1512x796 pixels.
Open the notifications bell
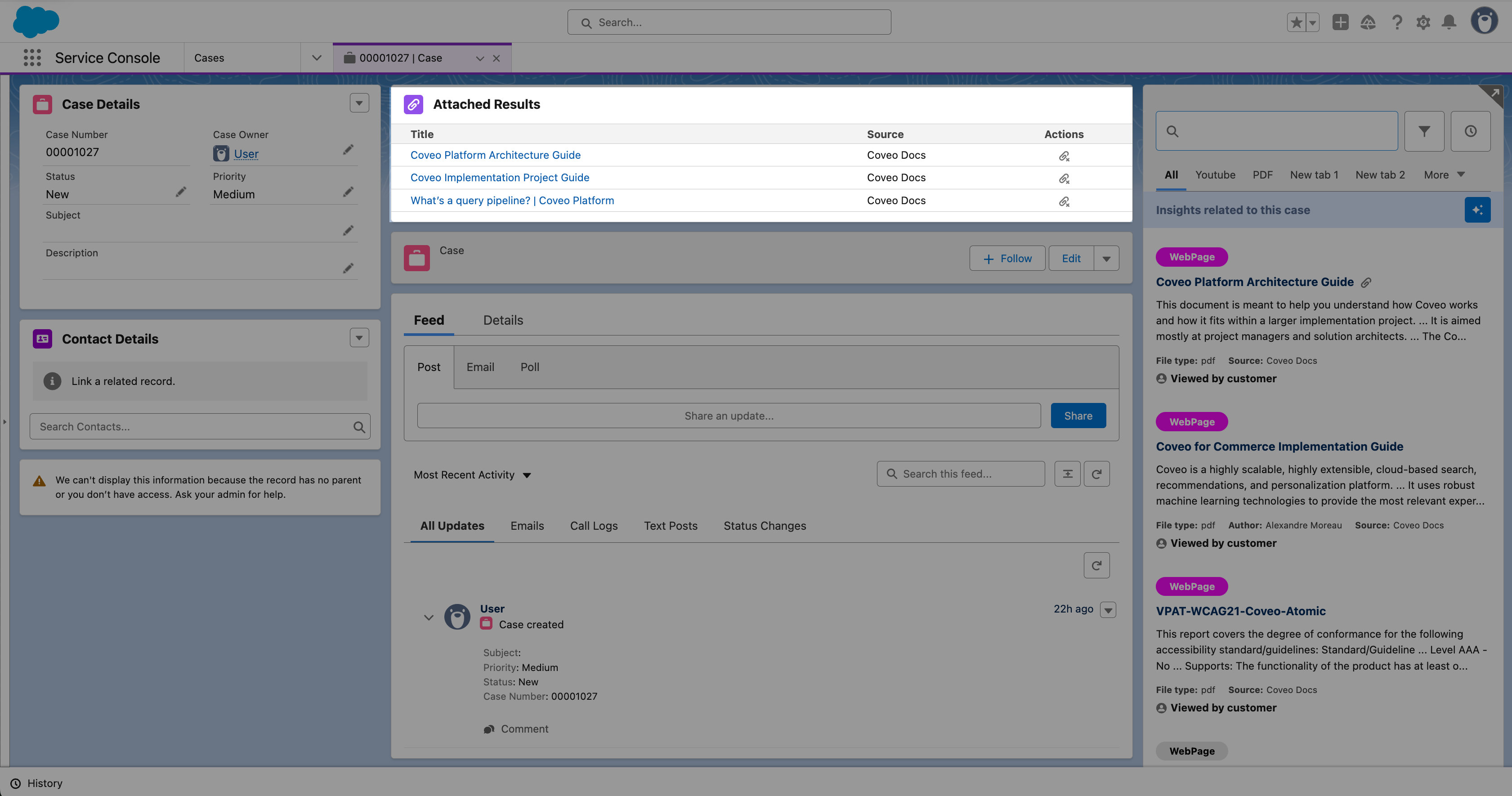(1449, 22)
